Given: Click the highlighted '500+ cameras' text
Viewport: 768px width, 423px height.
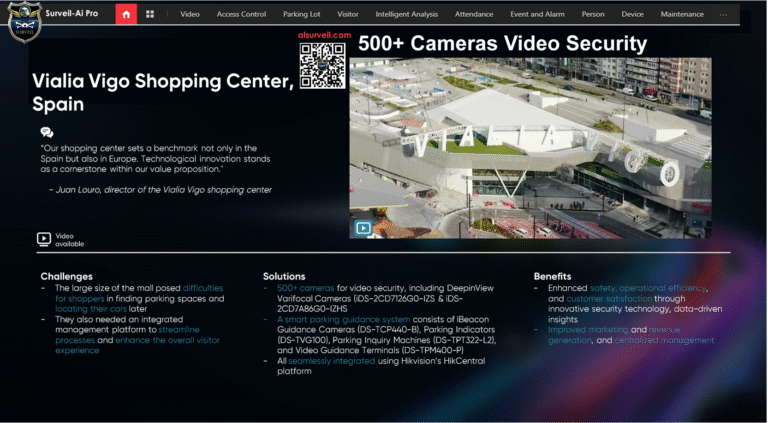Looking at the screenshot, I should tap(306, 288).
